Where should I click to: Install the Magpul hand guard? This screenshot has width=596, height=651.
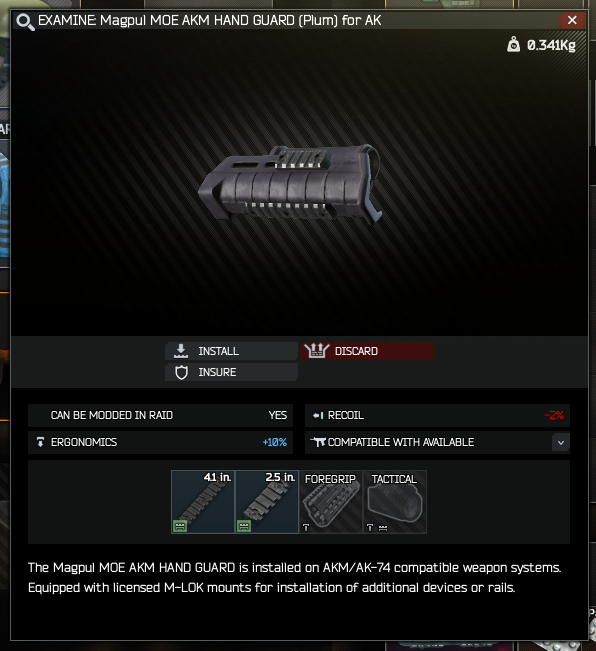point(231,351)
